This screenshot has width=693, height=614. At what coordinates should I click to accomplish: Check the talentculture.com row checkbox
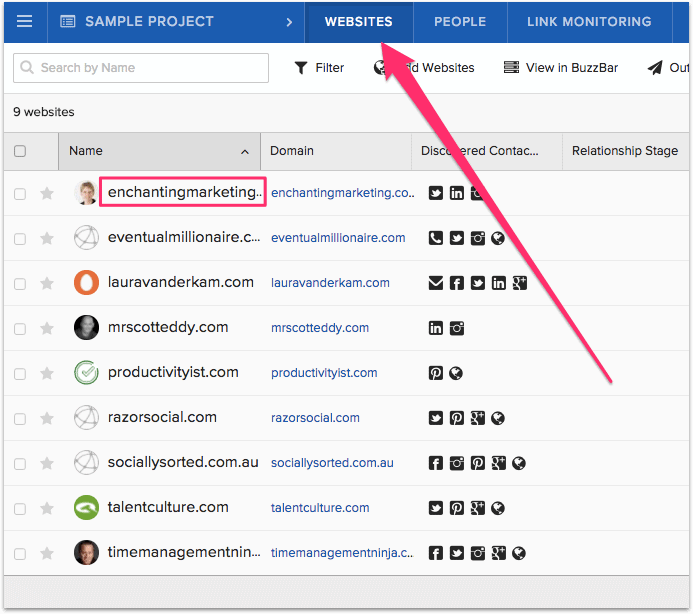[20, 509]
